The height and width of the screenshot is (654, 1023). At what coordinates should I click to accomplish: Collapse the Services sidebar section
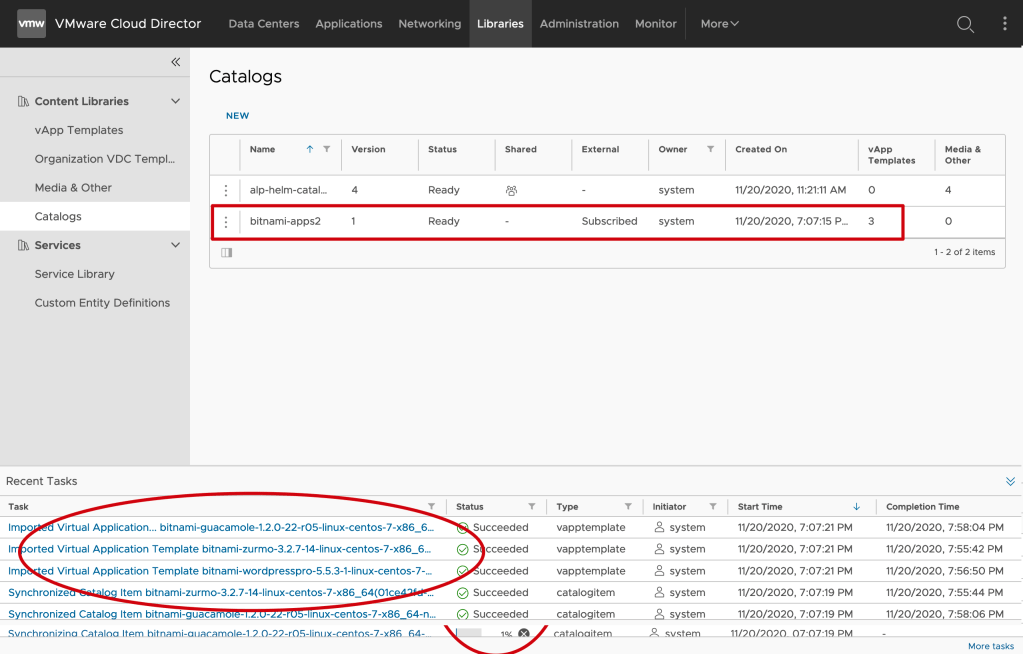(176, 245)
